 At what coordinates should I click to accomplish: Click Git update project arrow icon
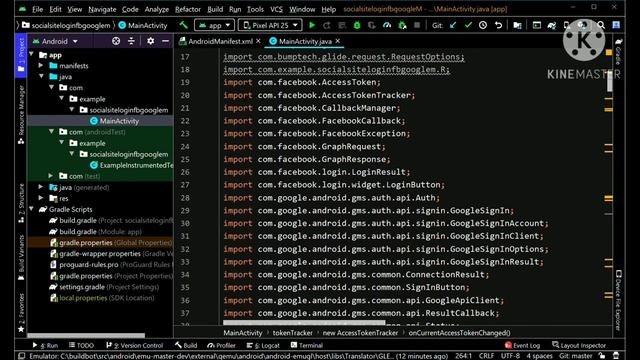click(453, 25)
